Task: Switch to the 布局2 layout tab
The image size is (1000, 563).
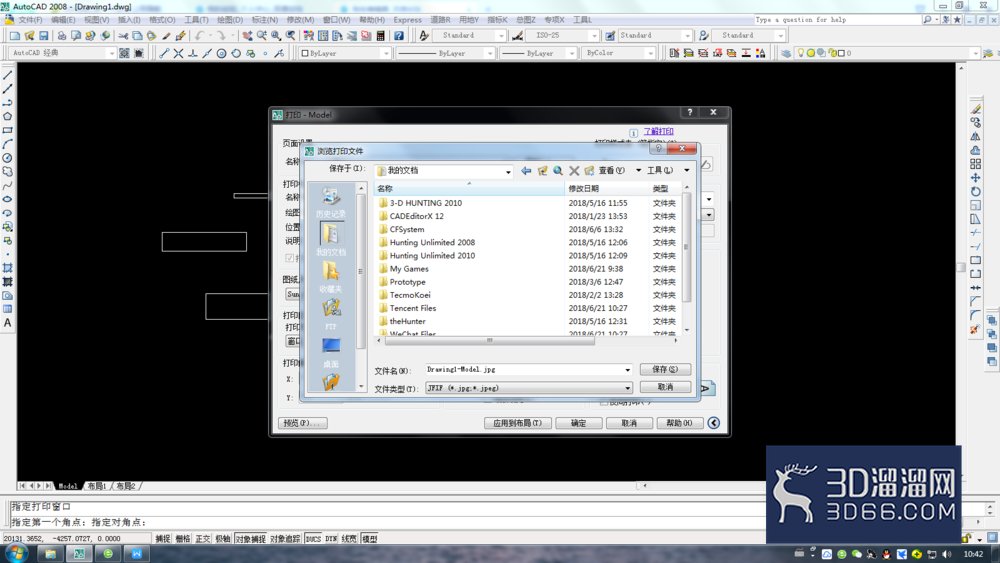Action: coord(126,486)
